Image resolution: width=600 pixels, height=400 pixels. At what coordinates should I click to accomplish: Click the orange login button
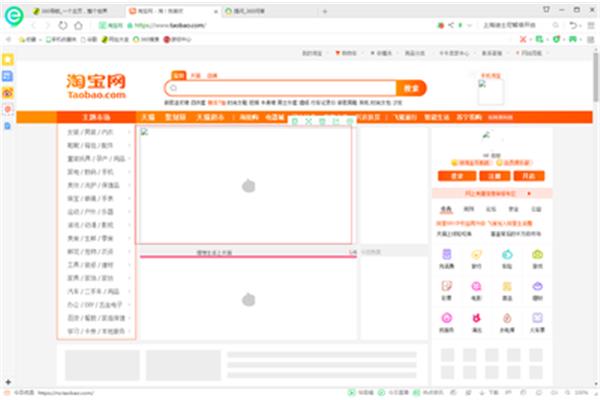(x=457, y=176)
